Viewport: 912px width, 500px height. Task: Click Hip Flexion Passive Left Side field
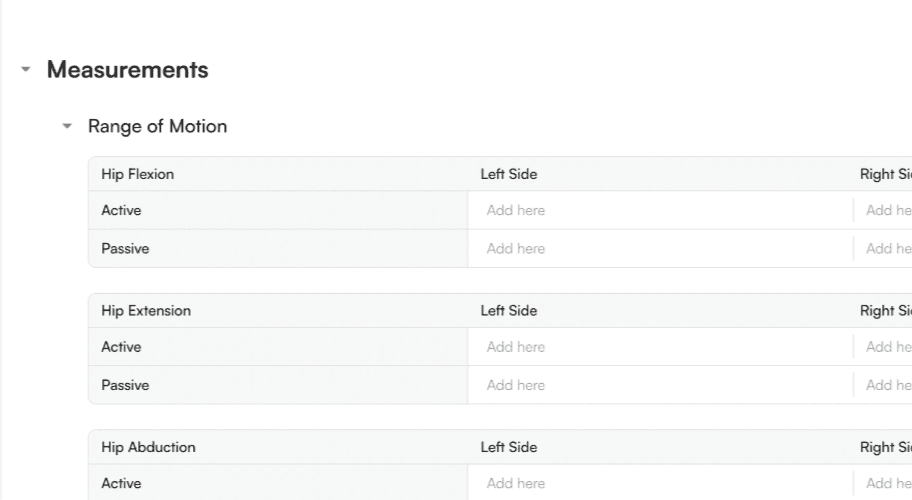tap(658, 249)
